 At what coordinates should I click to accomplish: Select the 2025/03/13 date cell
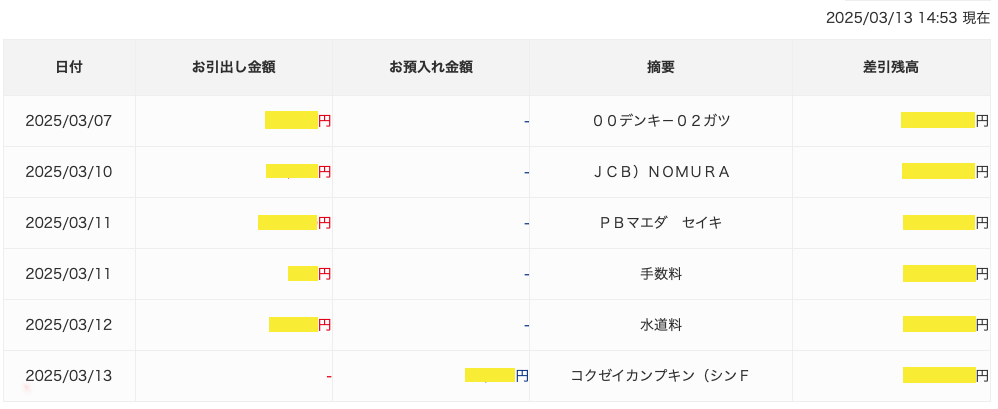click(x=69, y=376)
